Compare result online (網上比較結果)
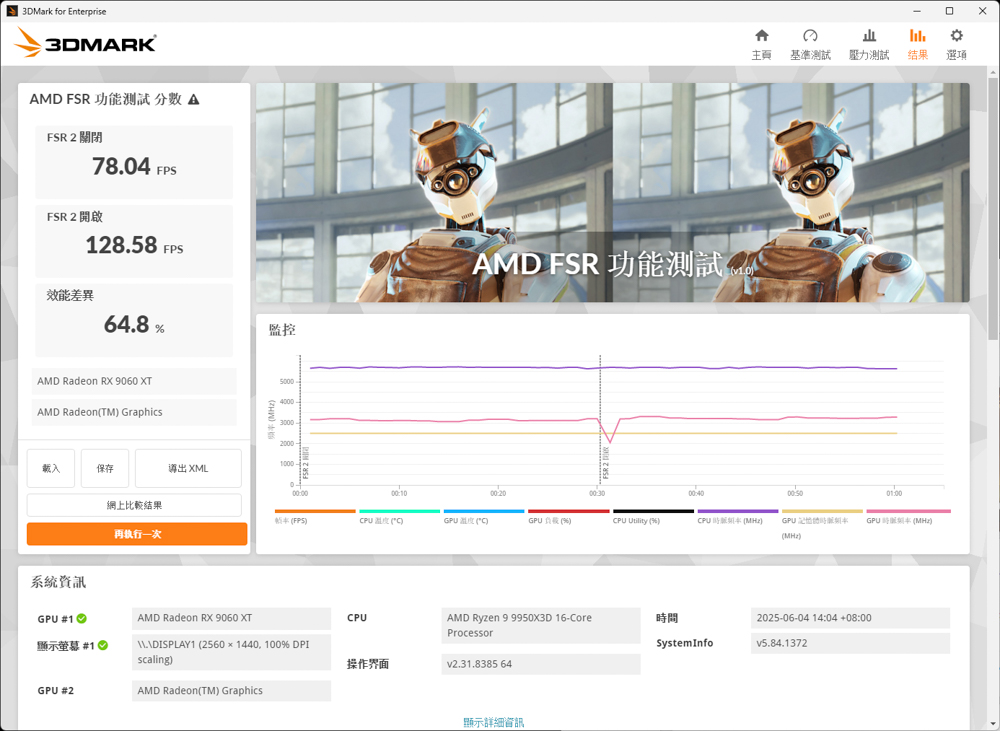Screen dimensions: 1000x731 (x=134, y=505)
